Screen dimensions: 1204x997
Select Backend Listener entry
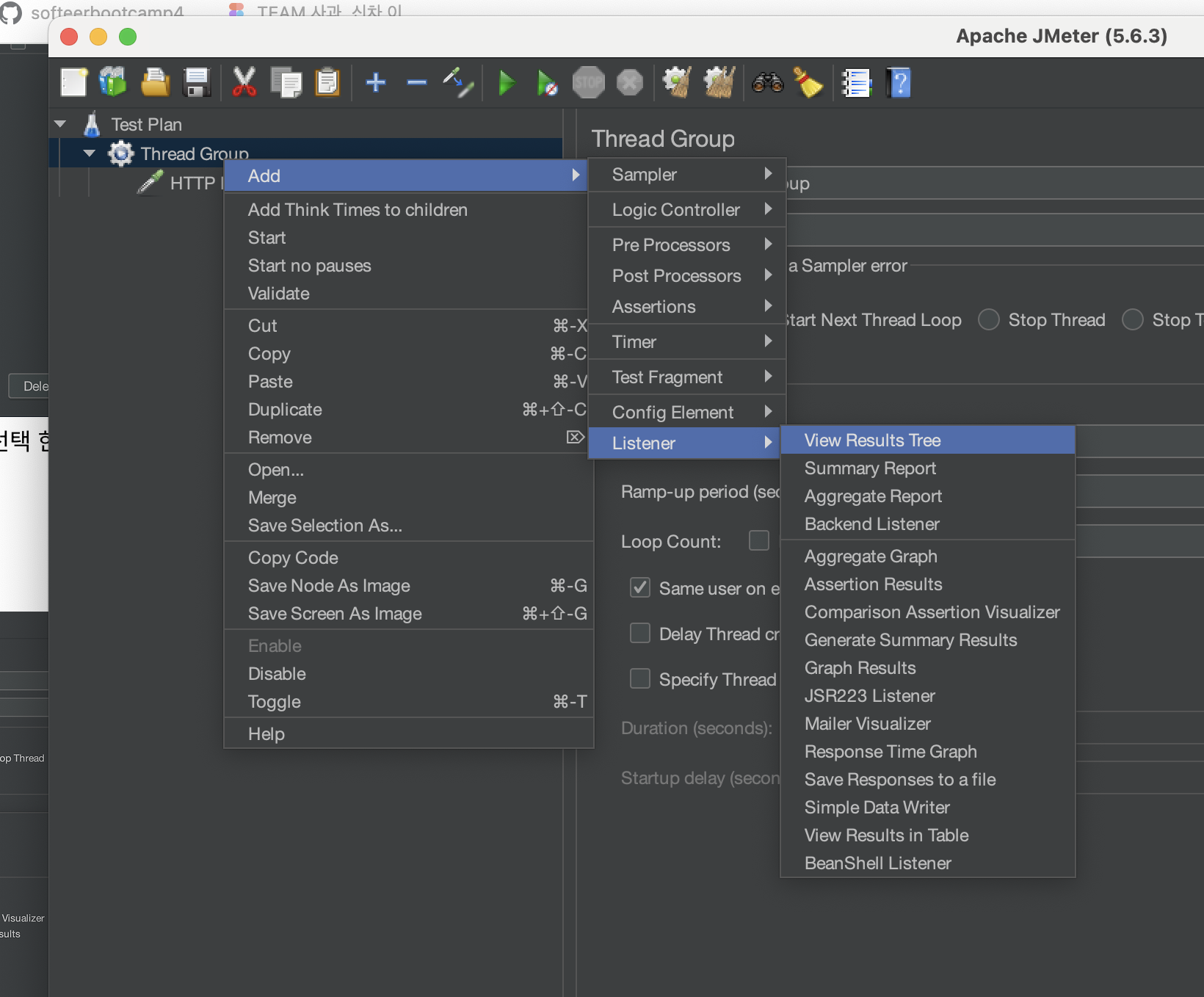pyautogui.click(x=928, y=523)
